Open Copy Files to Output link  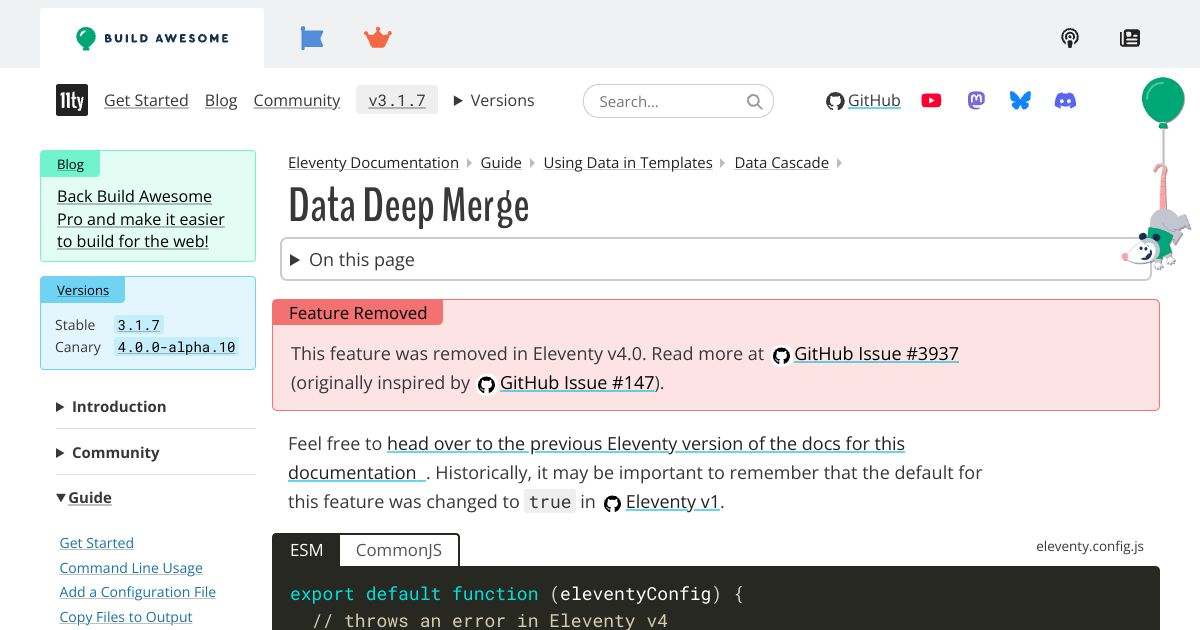126,617
